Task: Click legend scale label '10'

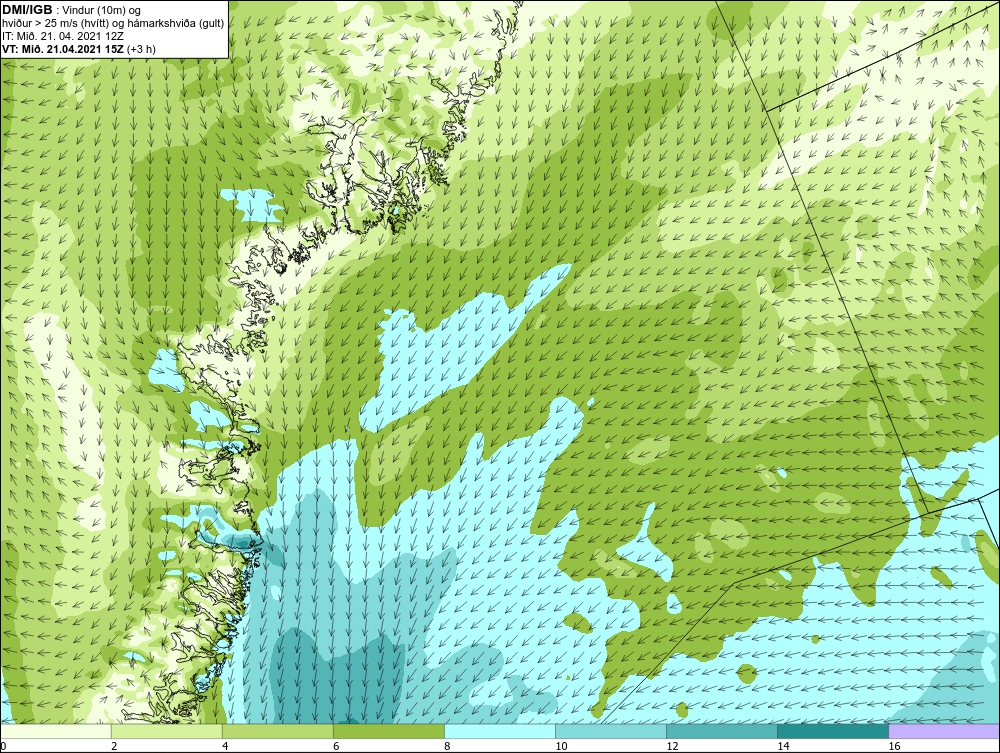Action: pyautogui.click(x=561, y=746)
